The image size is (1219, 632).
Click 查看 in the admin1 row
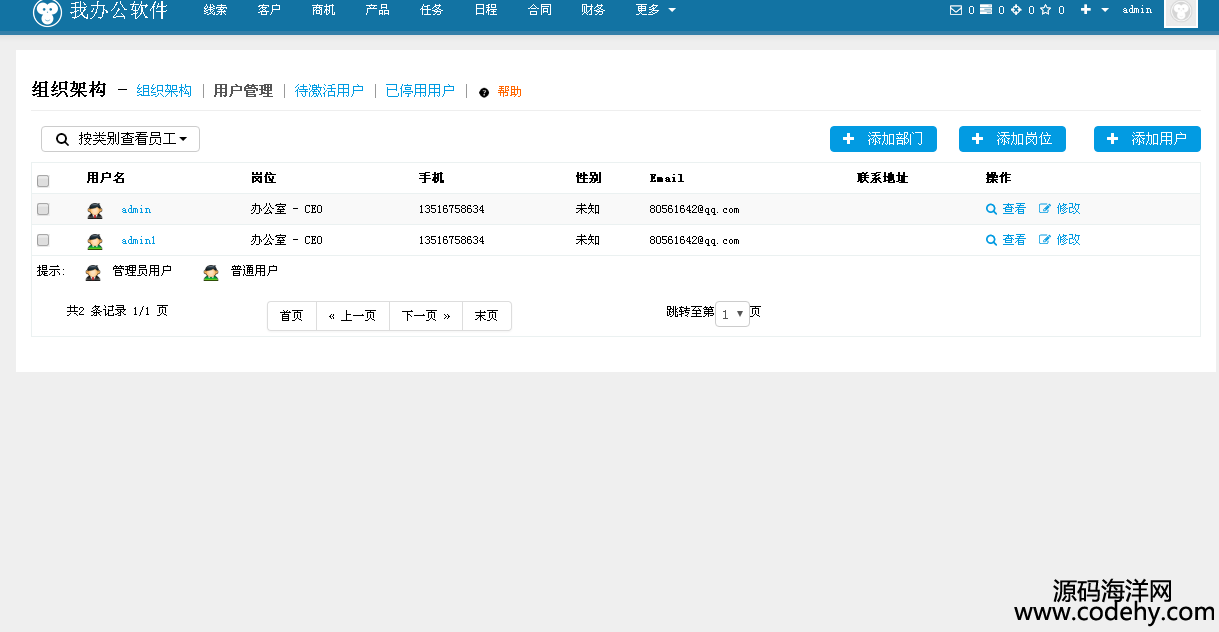pos(1014,240)
